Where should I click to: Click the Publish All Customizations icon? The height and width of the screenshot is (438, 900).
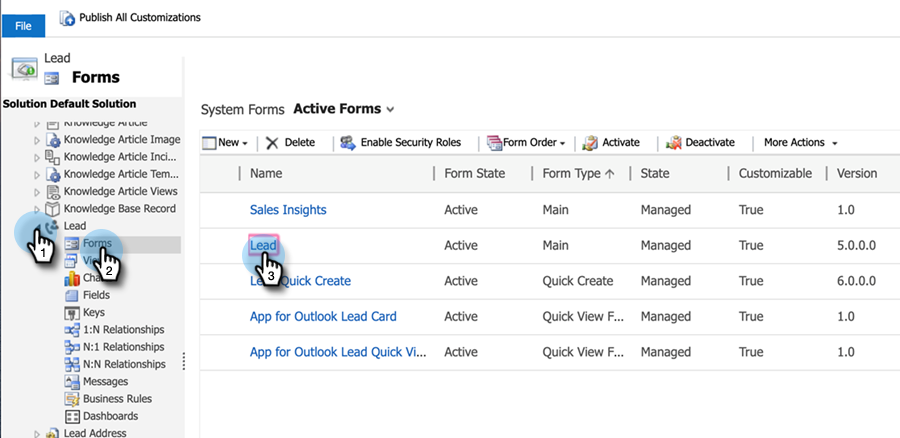click(x=68, y=18)
